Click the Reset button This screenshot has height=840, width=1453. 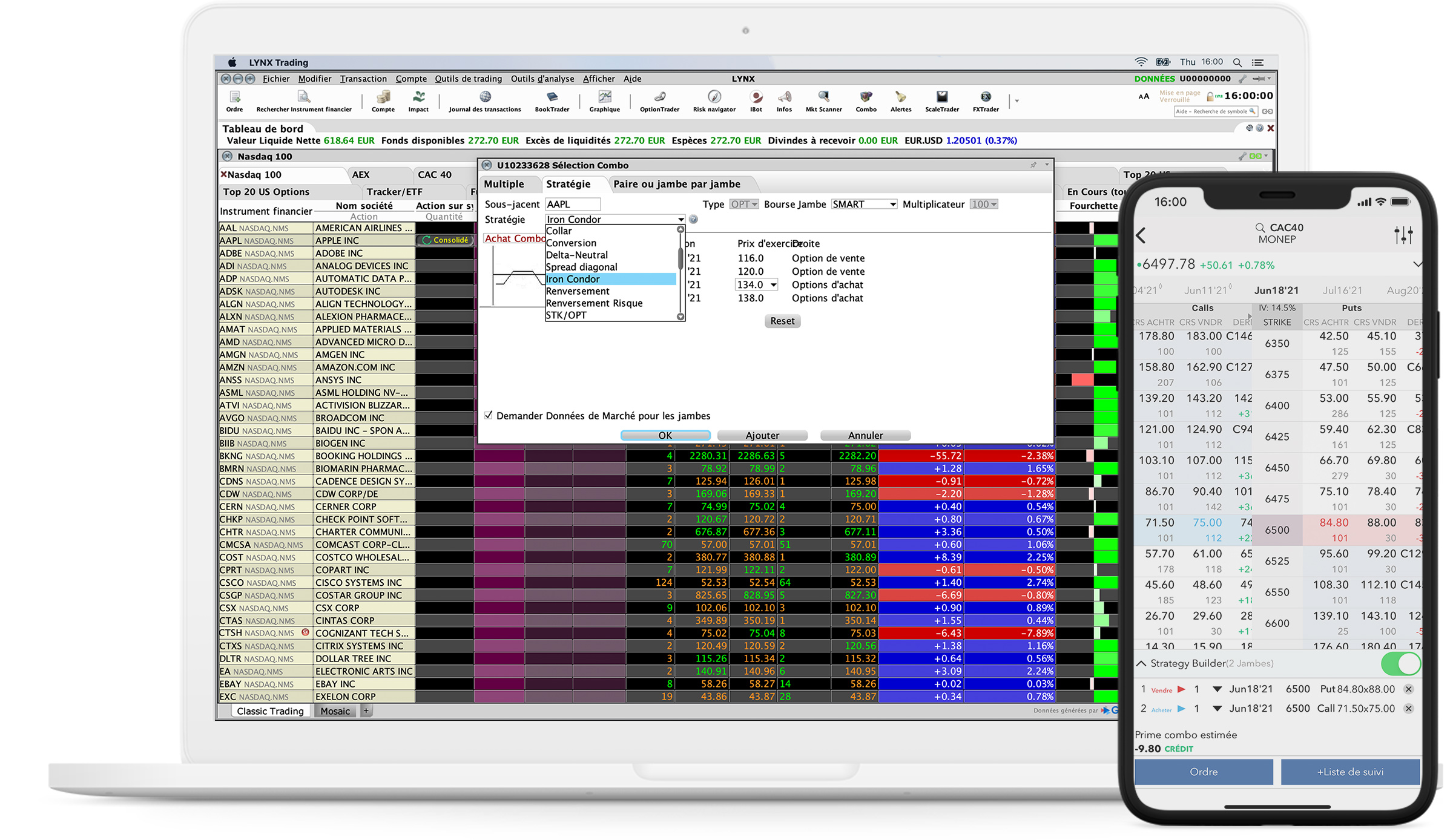pyautogui.click(x=782, y=321)
